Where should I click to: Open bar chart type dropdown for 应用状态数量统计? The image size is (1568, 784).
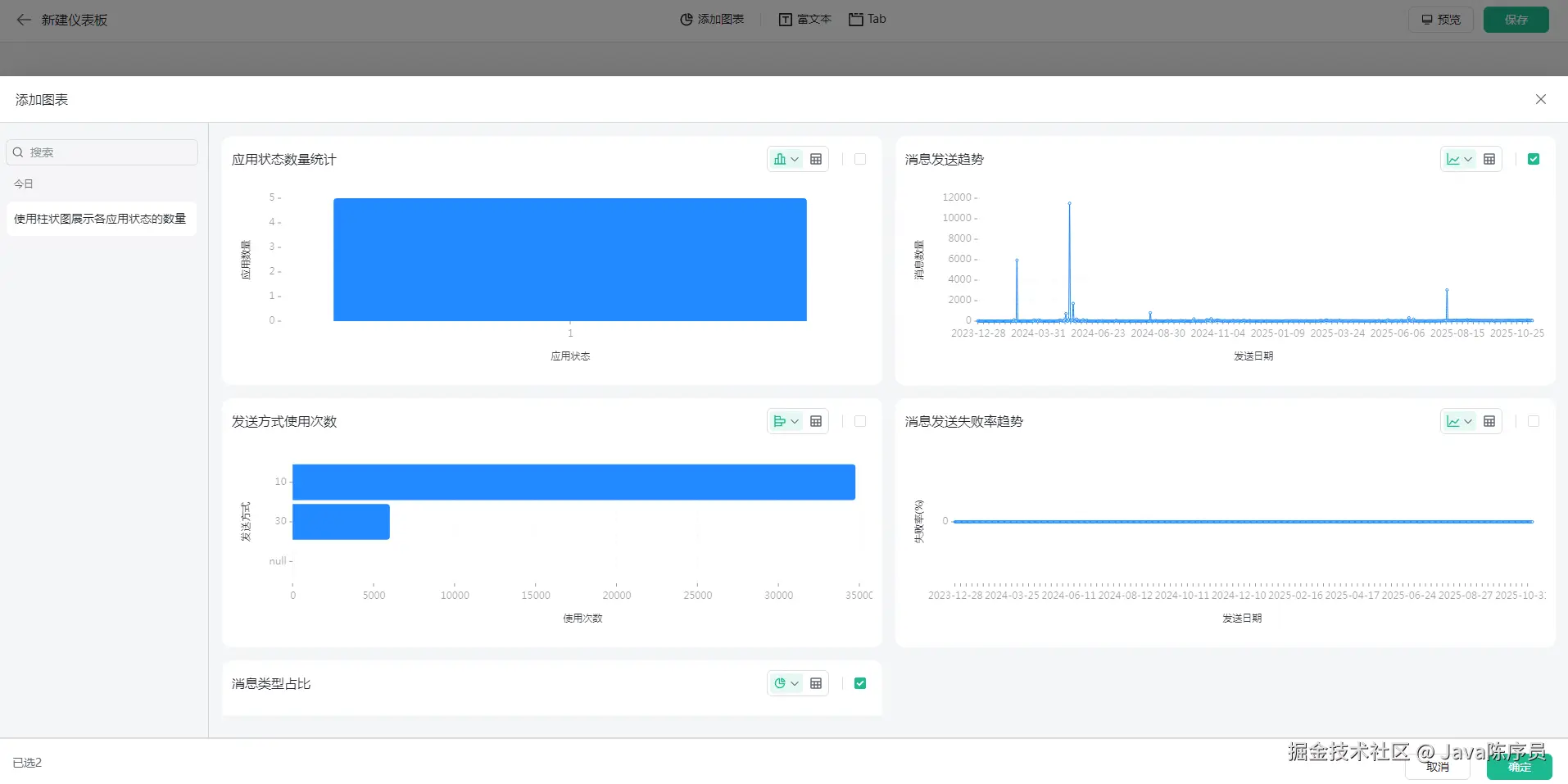click(786, 159)
